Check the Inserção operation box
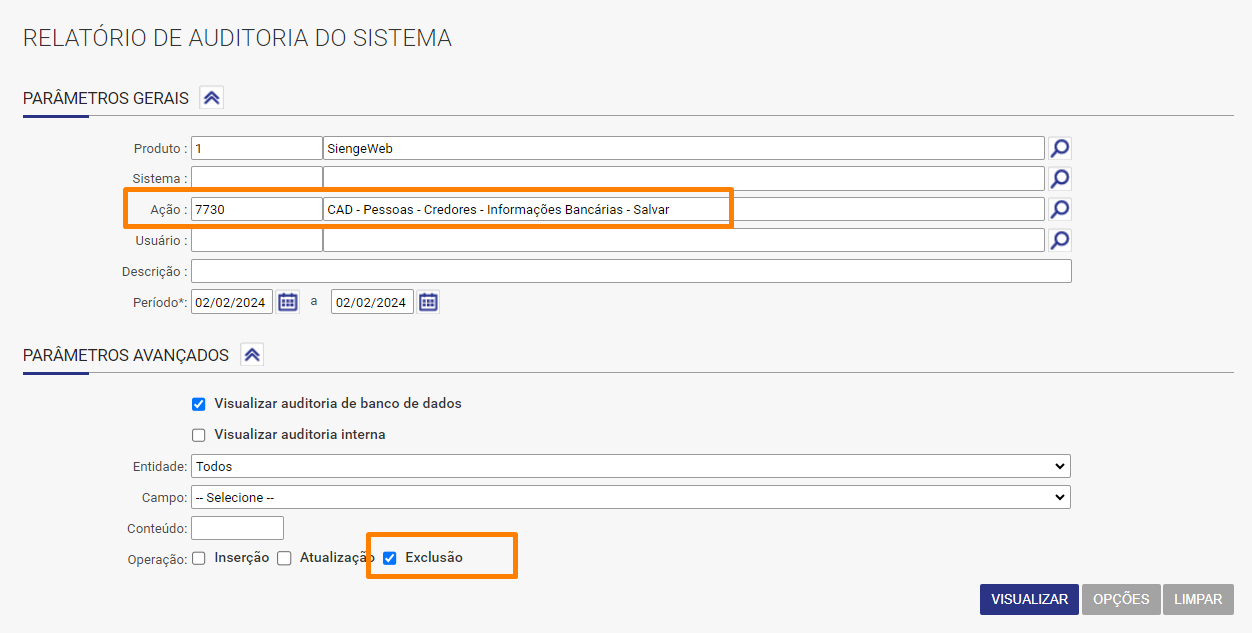 pyautogui.click(x=198, y=558)
